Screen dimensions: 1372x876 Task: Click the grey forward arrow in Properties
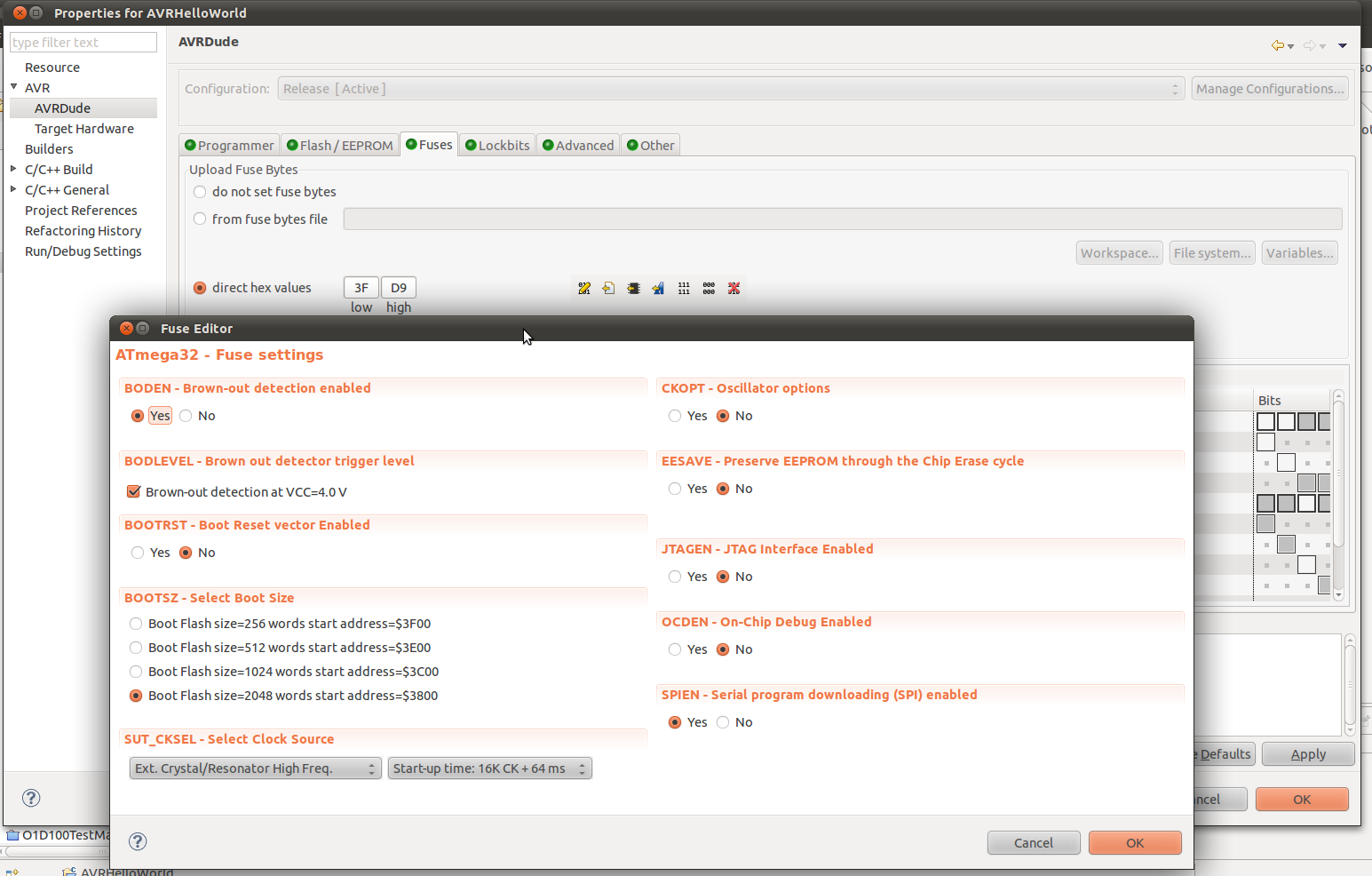(1309, 45)
